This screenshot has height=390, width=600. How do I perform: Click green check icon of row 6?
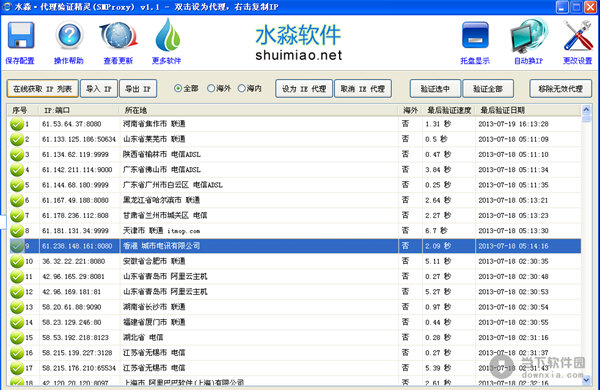pyautogui.click(x=16, y=200)
